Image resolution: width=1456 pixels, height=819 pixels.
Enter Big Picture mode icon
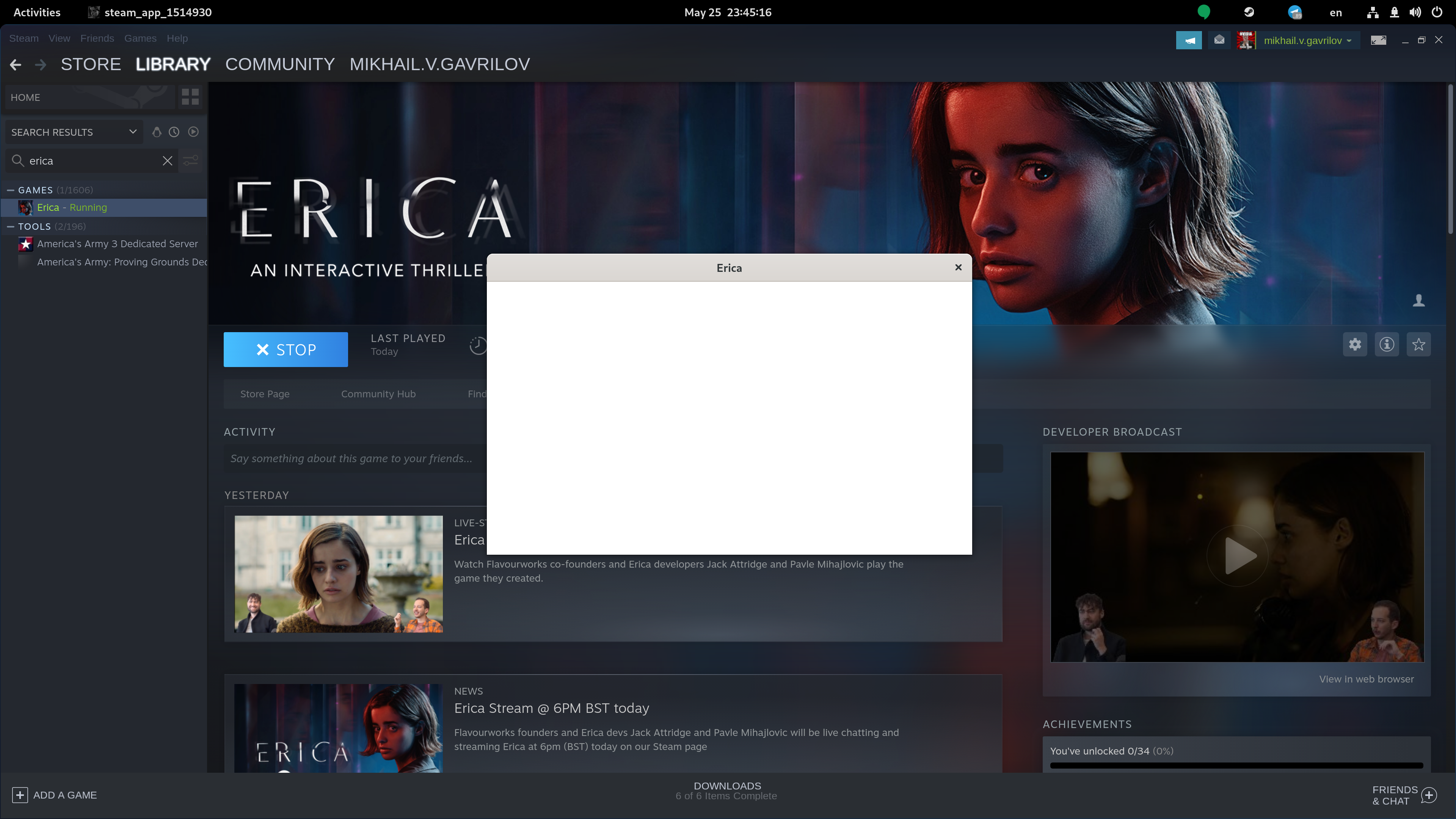(x=1379, y=40)
